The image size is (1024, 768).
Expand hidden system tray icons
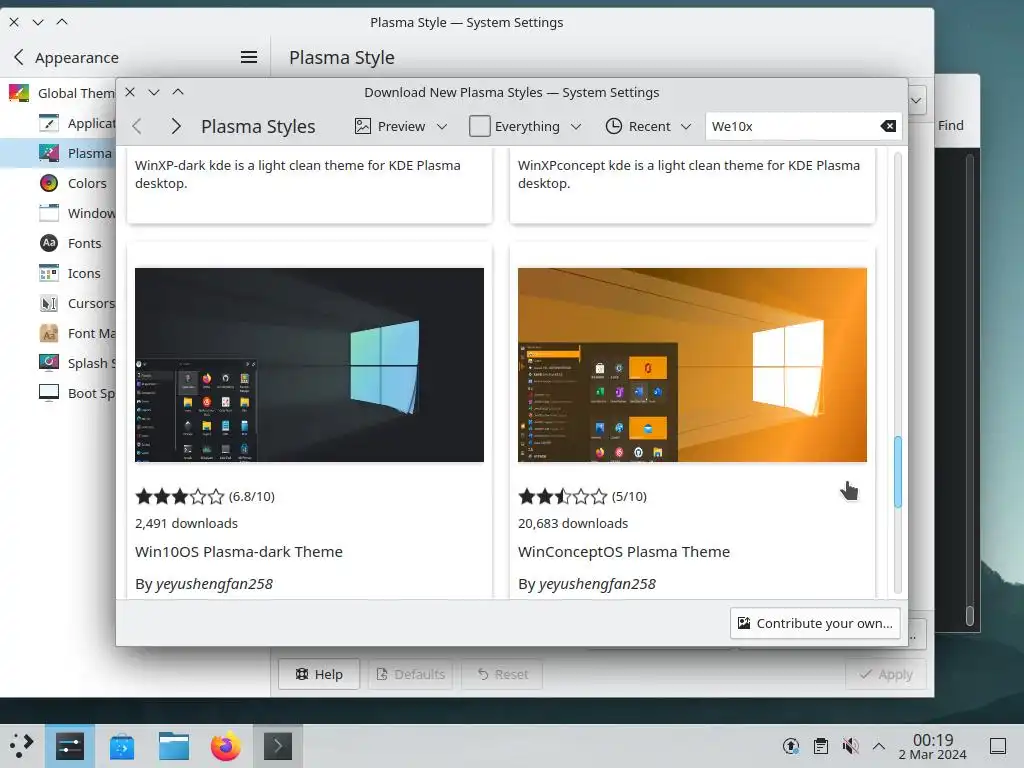879,746
